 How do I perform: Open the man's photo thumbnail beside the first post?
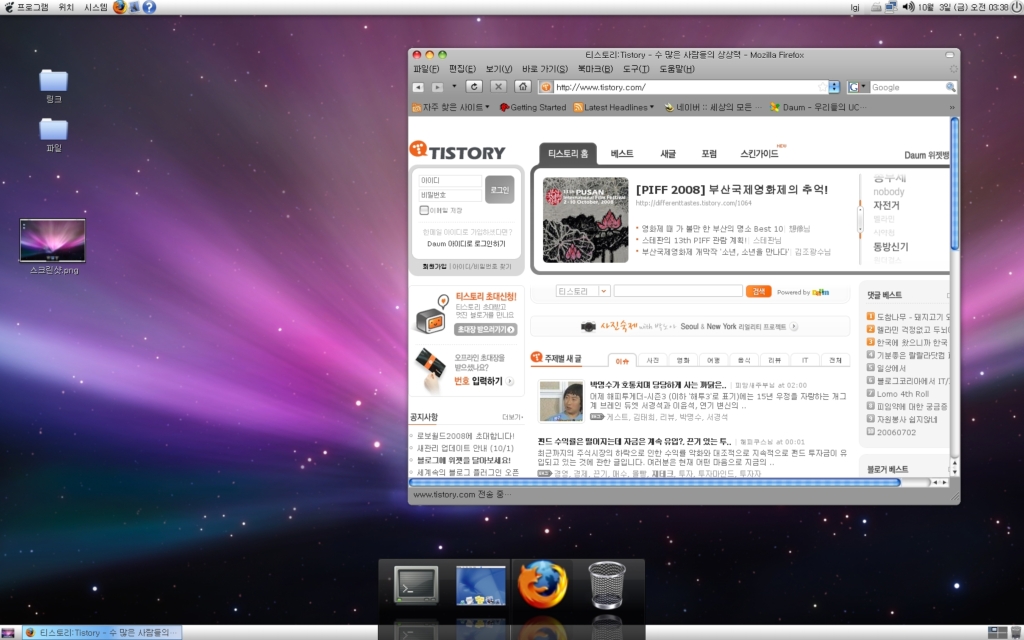click(x=560, y=401)
